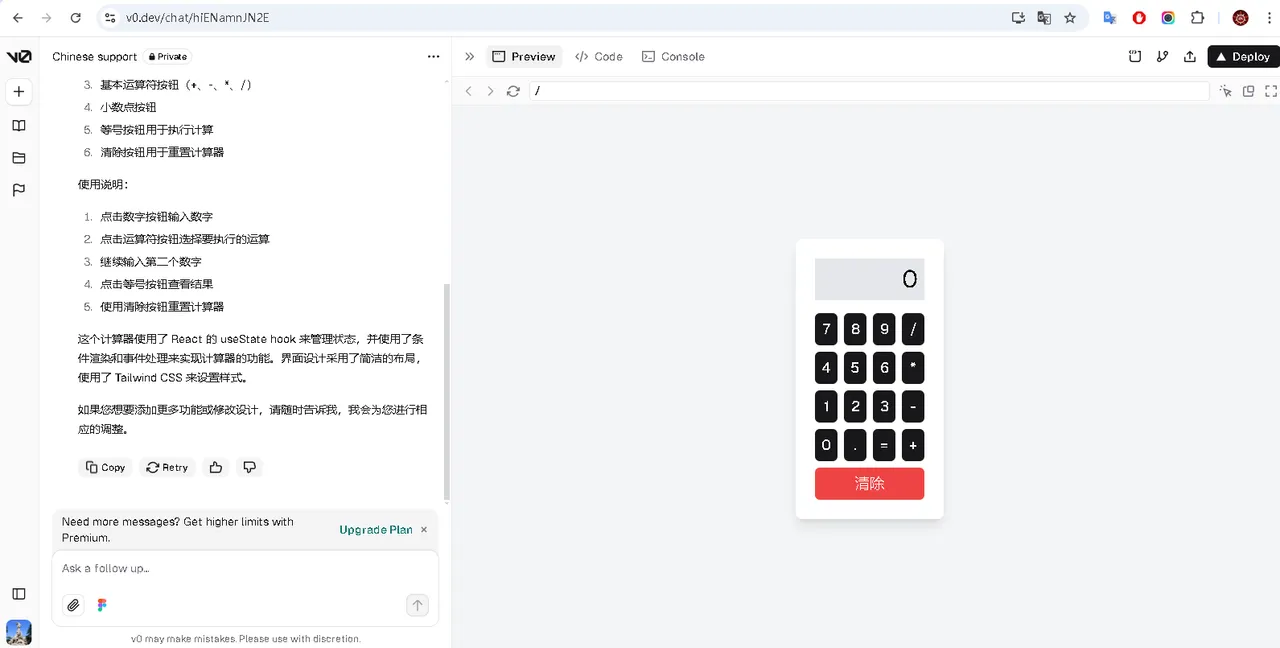Click the v0 logo icon
This screenshot has width=1280, height=648.
19,57
